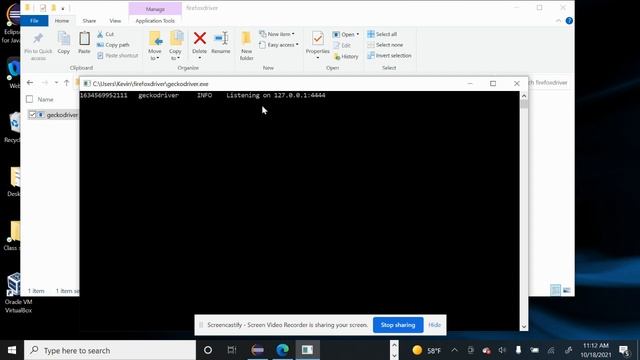Click Stop sharing button

pyautogui.click(x=398, y=325)
